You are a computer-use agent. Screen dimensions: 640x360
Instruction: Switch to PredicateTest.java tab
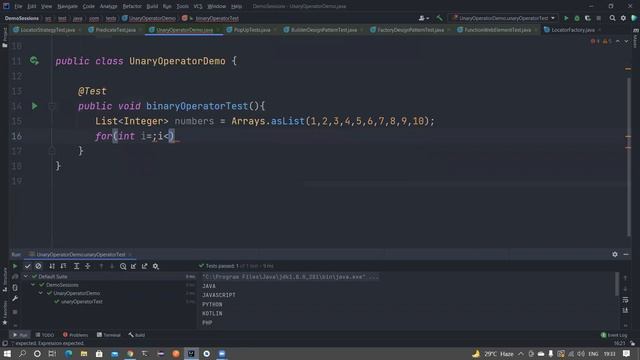pyautogui.click(x=116, y=30)
